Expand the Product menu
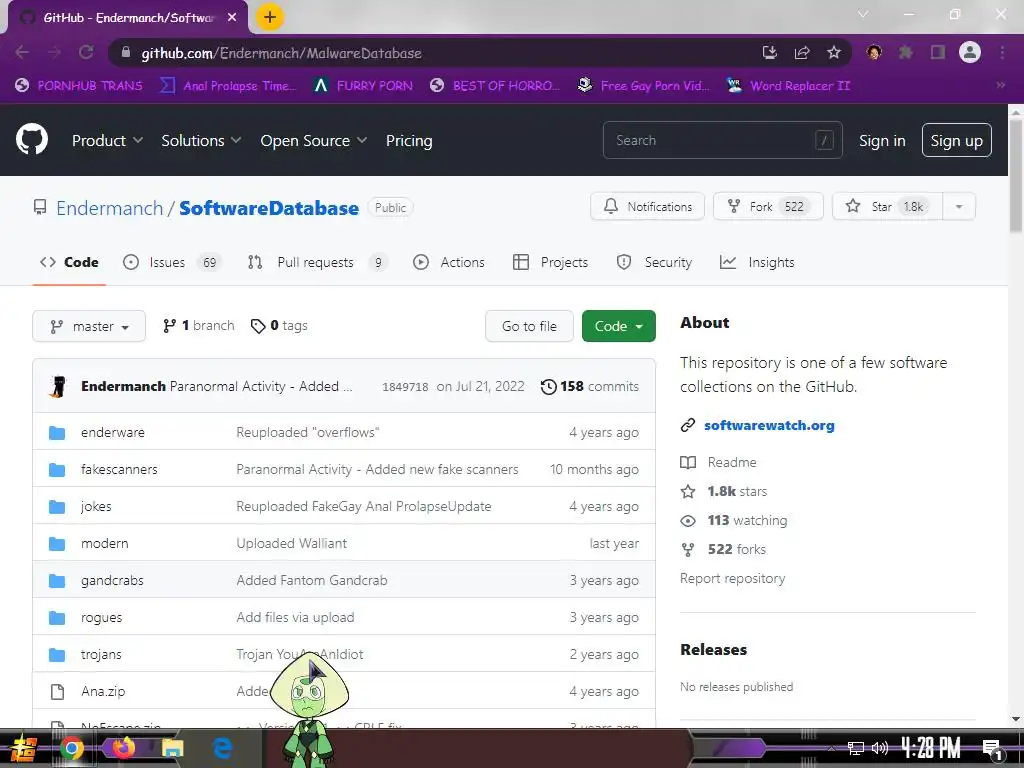The height and width of the screenshot is (768, 1024). [x=107, y=140]
